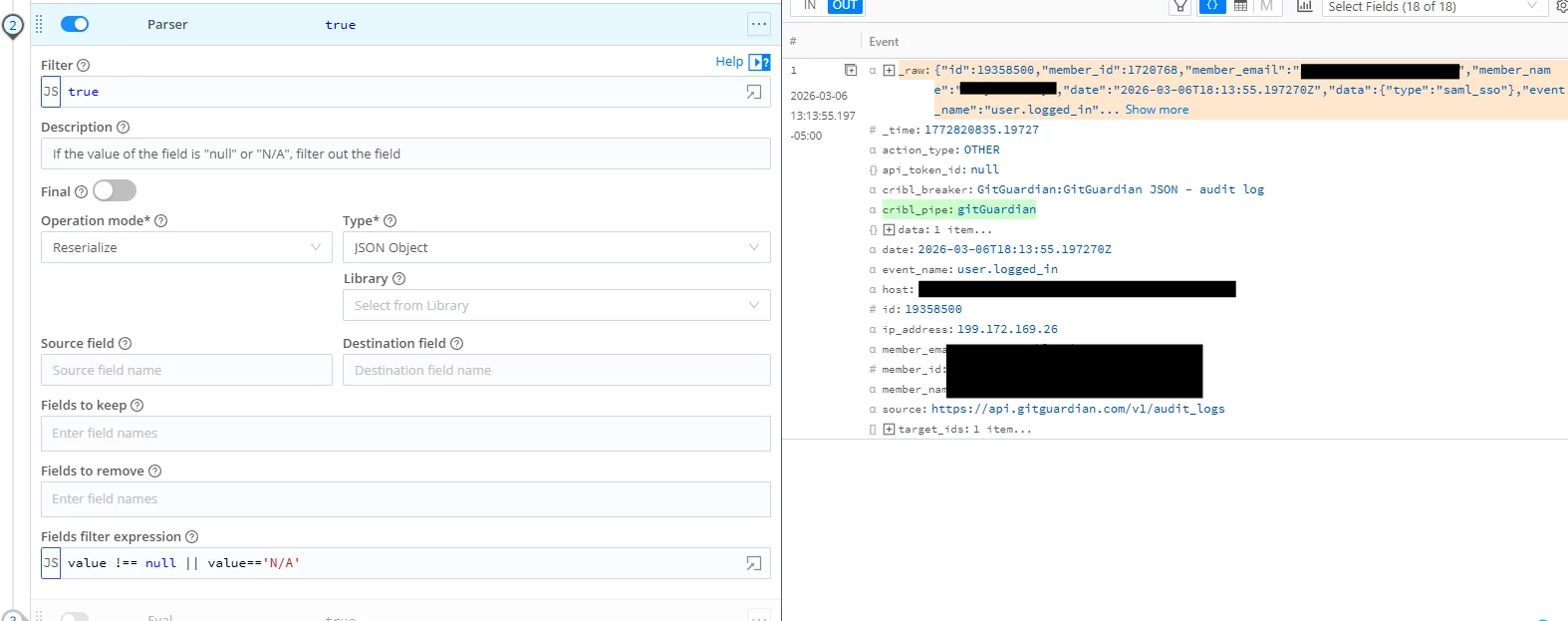The image size is (1568, 621).
Task: Click the ip_address 199.172.169.26 value
Action: pos(1007,329)
